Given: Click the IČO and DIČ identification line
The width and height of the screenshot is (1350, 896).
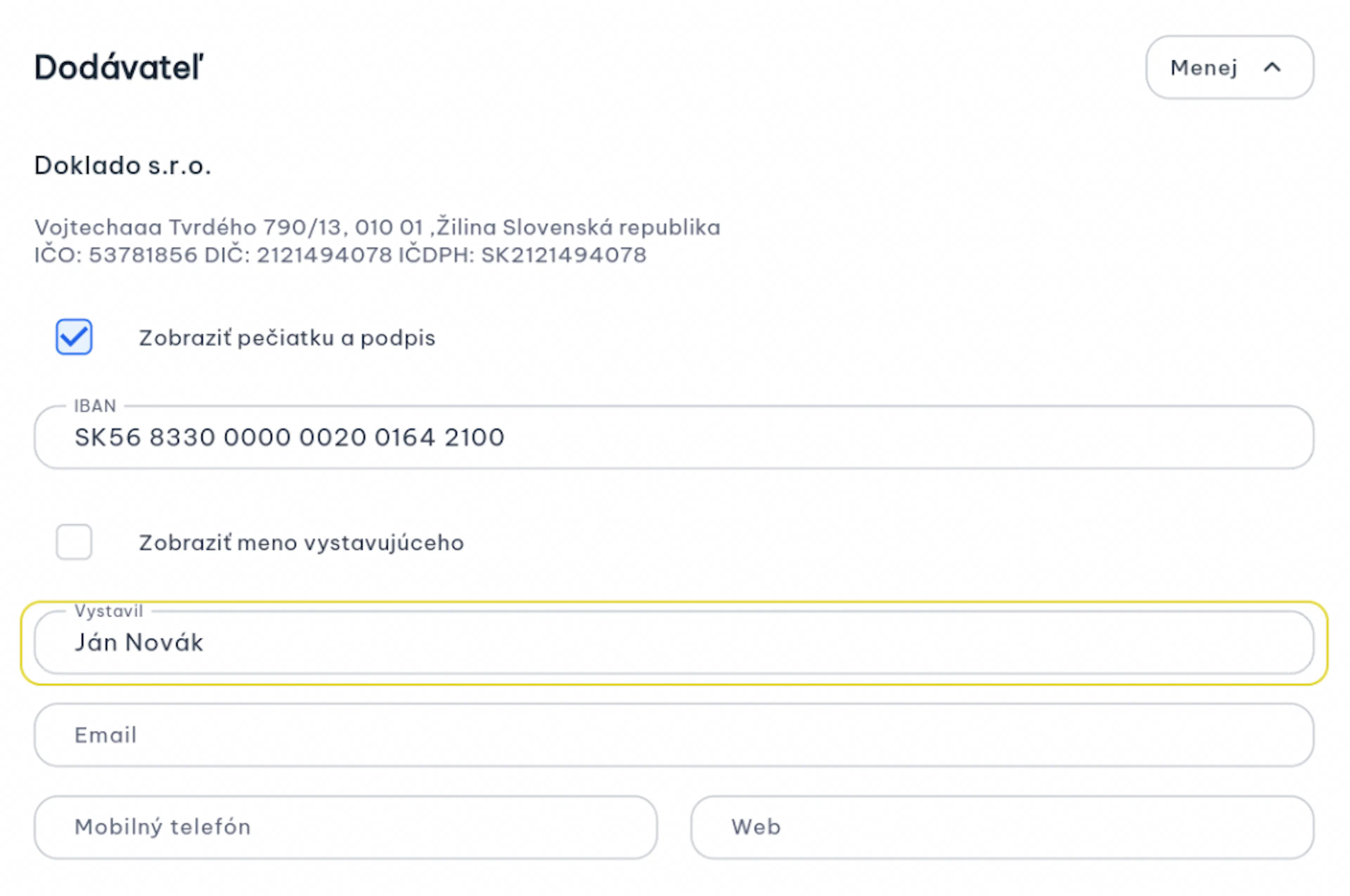Looking at the screenshot, I should [x=340, y=255].
